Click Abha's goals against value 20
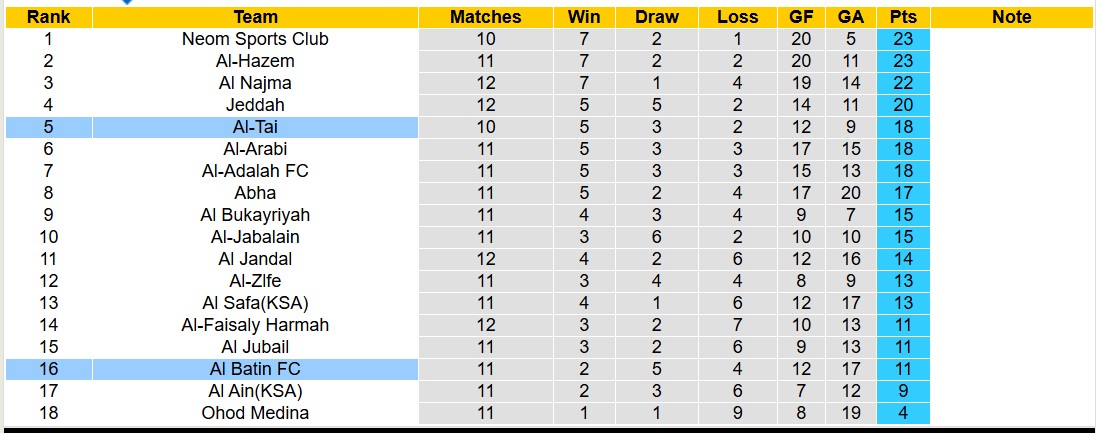Viewport: 1096px width, 433px height. click(x=851, y=193)
